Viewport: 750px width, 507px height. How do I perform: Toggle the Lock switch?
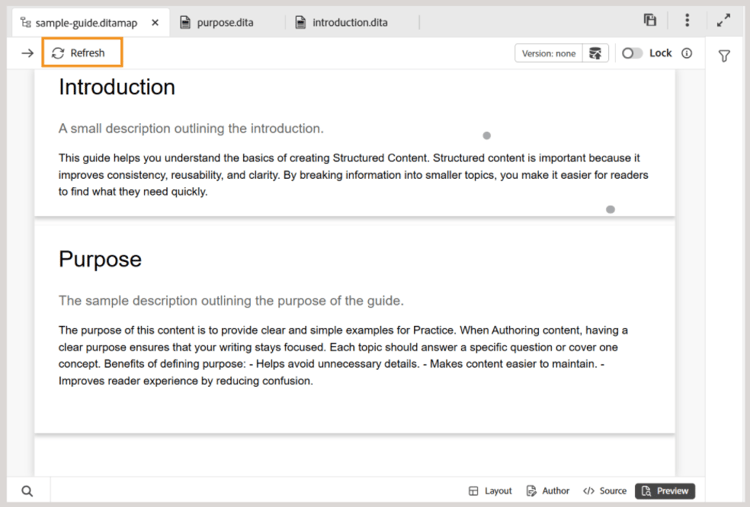(x=632, y=53)
